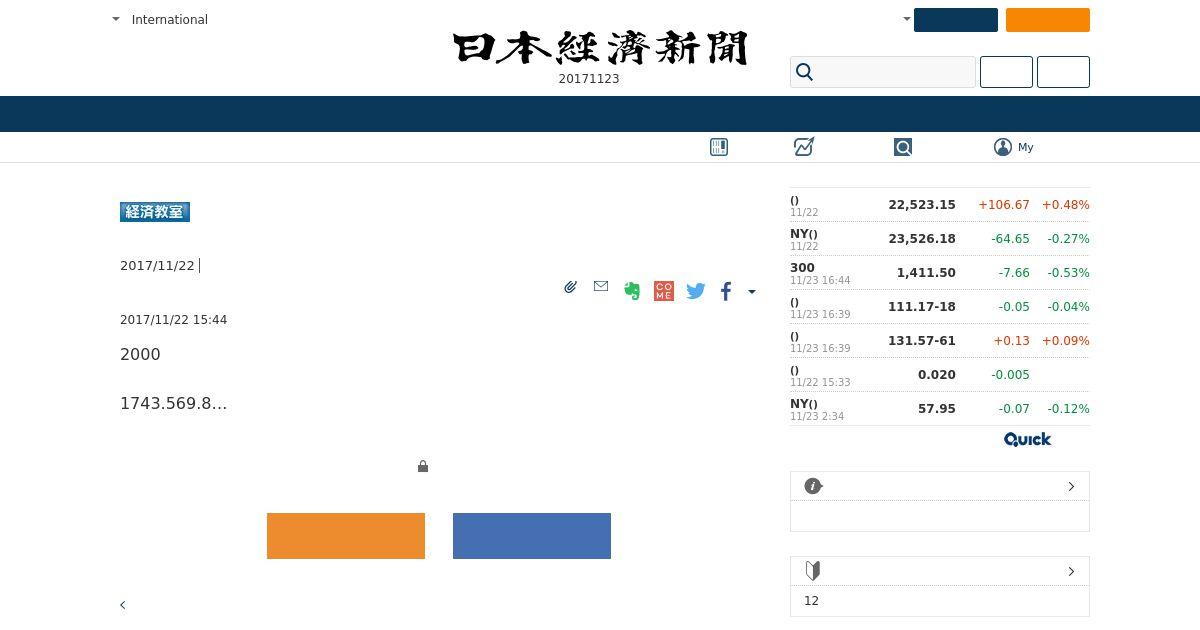This screenshot has height=630, width=1200.
Task: Open the article search magnifier icon
Action: 903,147
